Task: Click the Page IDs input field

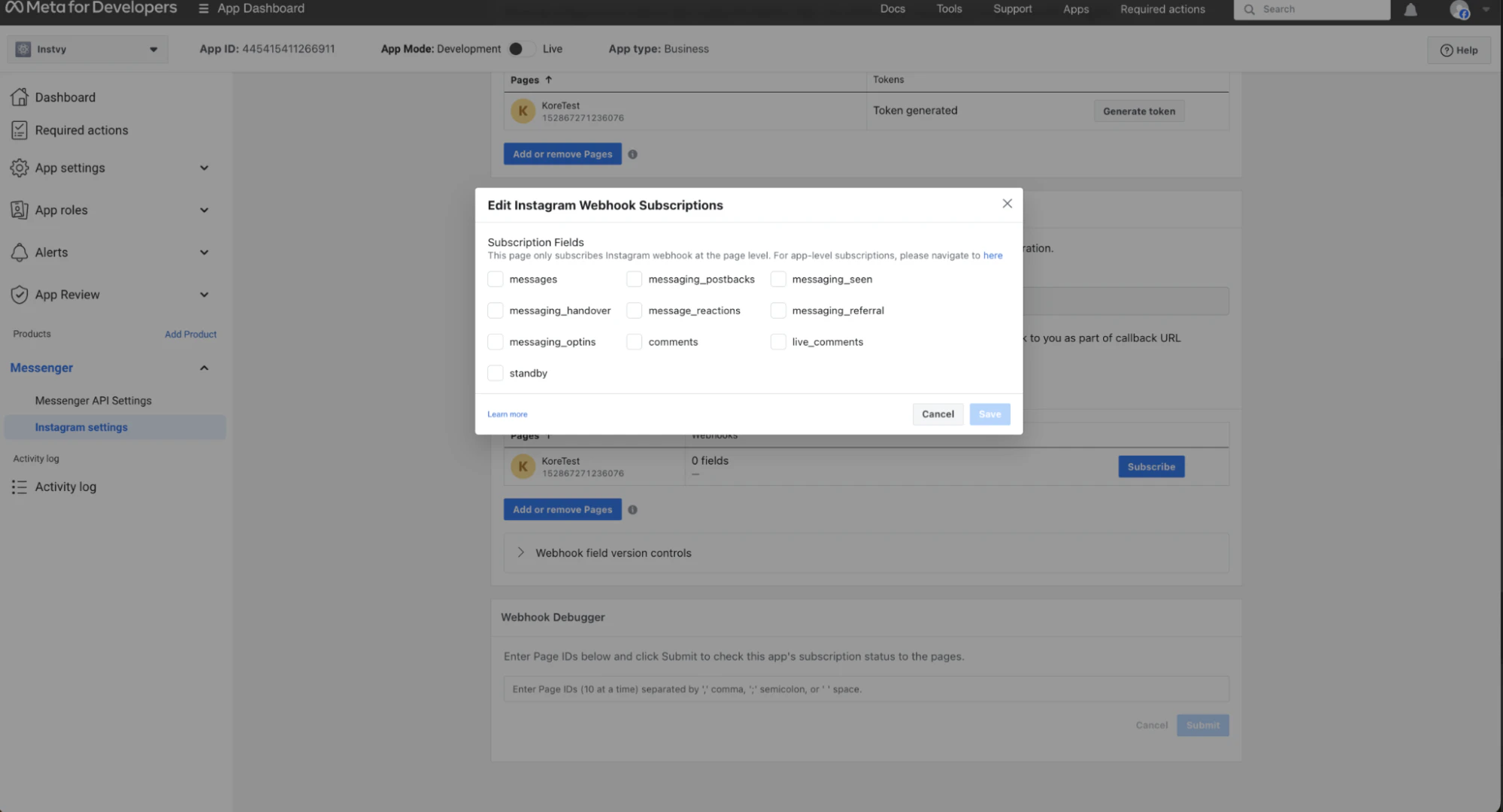Action: click(x=865, y=689)
